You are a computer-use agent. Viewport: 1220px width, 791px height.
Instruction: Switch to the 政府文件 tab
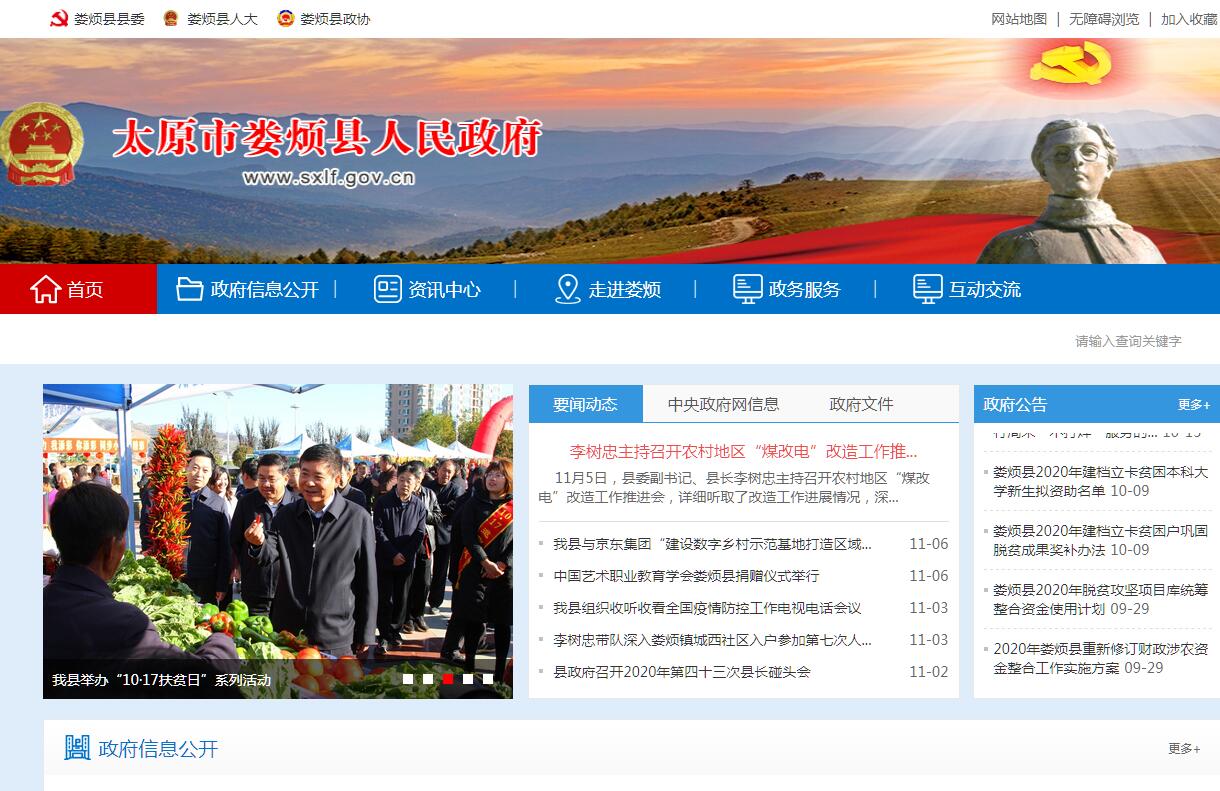[861, 405]
